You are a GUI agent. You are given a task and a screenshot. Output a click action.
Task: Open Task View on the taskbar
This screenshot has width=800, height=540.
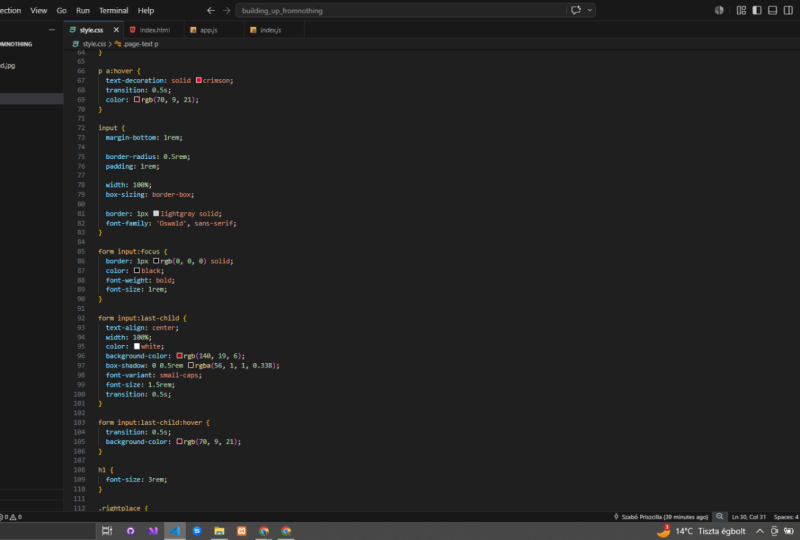[x=107, y=531]
